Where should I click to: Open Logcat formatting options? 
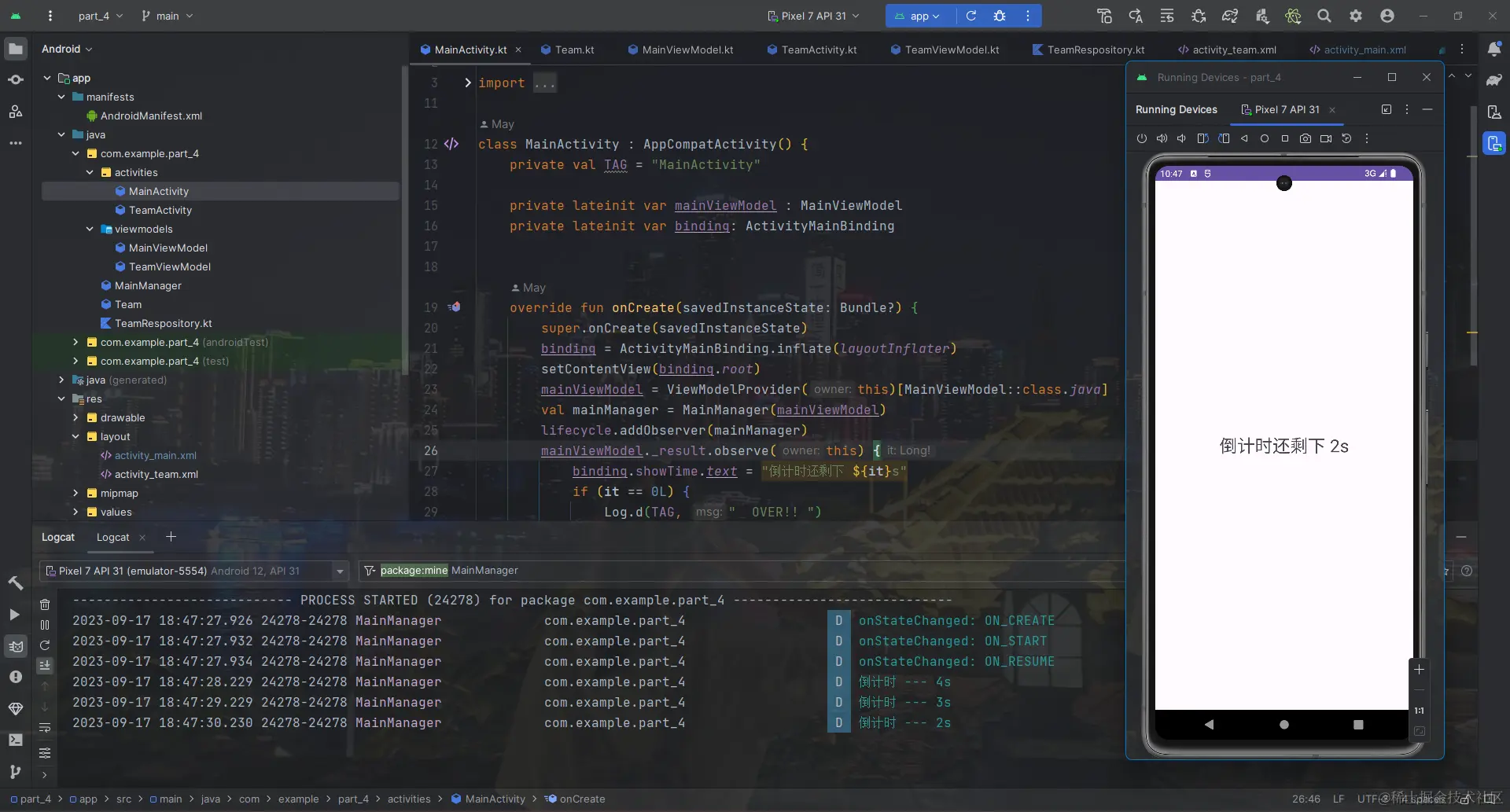click(45, 753)
